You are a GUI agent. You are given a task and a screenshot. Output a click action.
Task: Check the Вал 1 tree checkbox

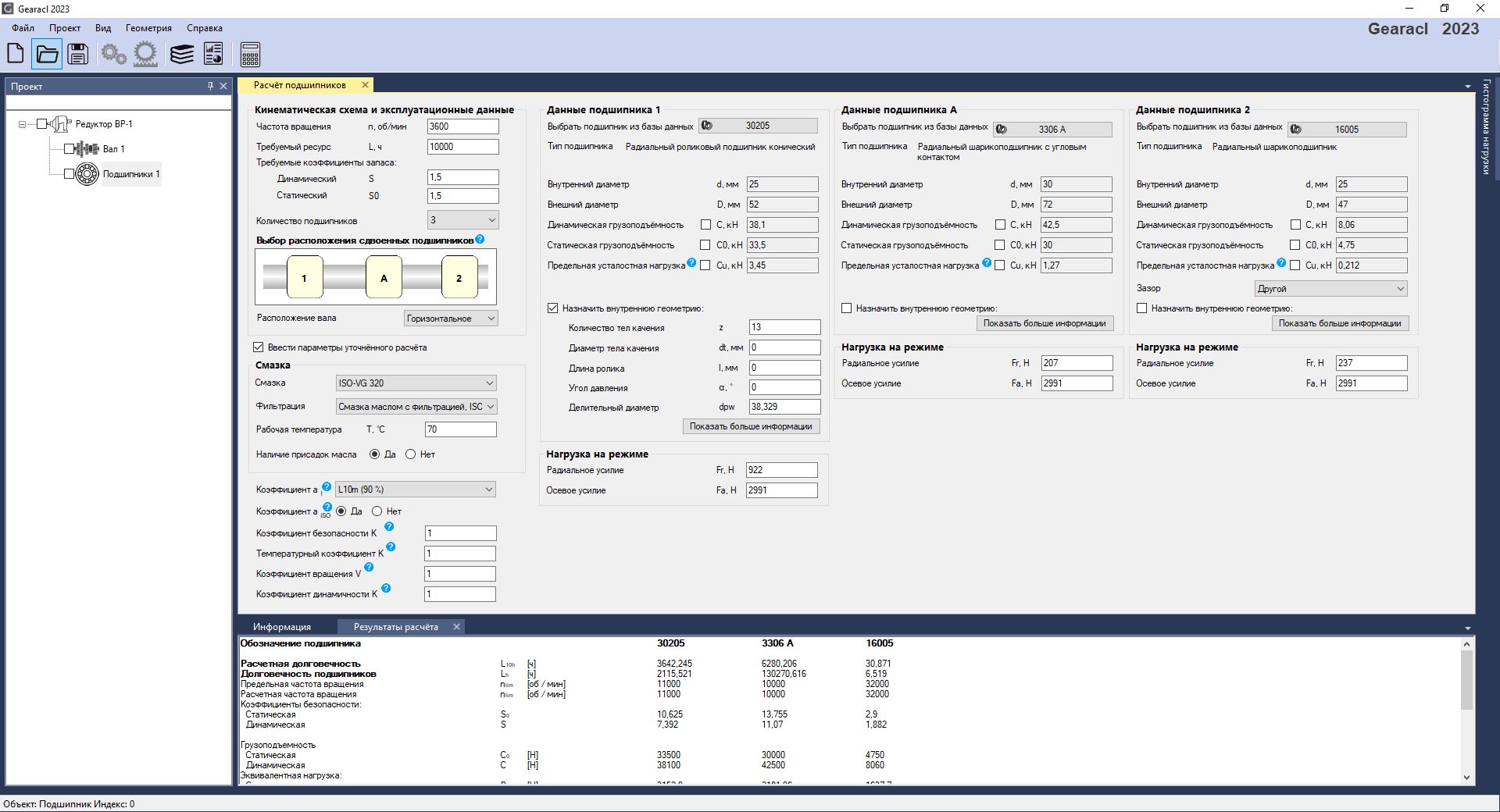pos(69,148)
